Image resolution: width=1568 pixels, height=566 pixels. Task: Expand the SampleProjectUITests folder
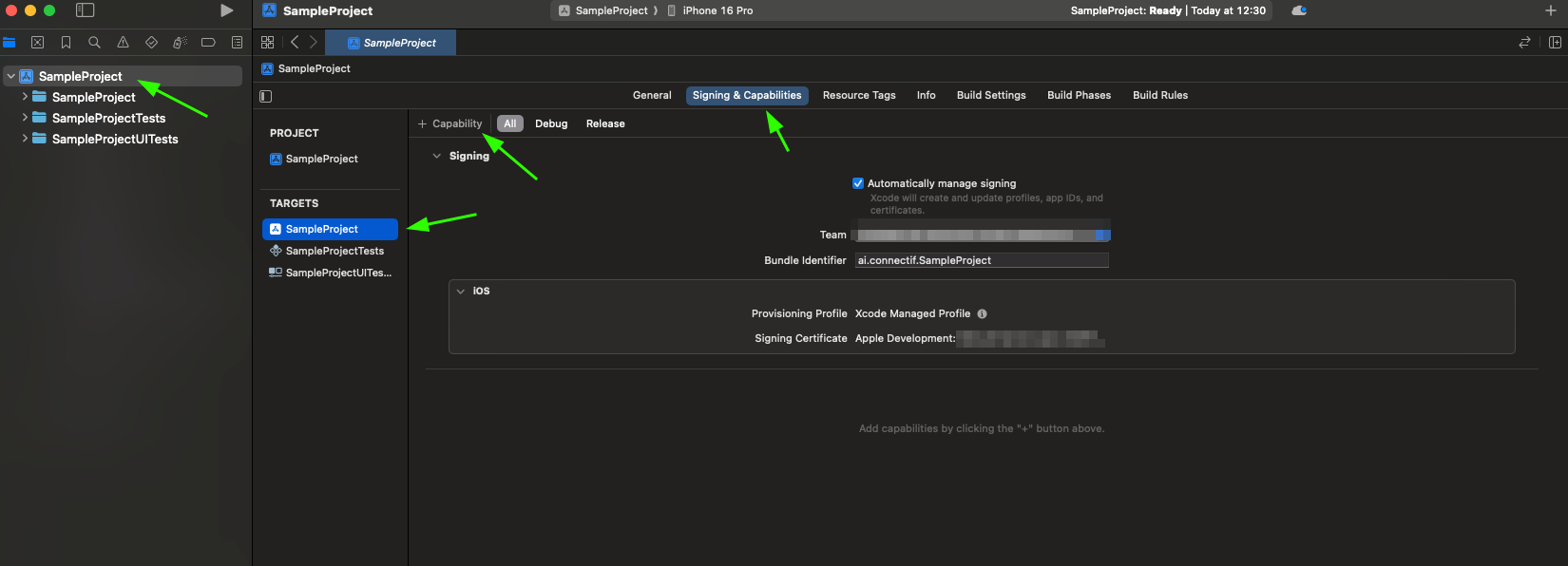[x=25, y=139]
